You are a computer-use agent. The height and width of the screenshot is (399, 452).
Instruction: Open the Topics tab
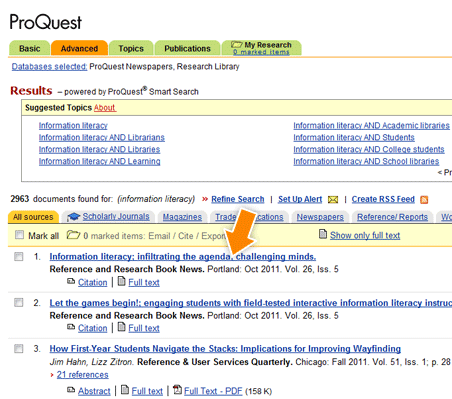point(131,48)
